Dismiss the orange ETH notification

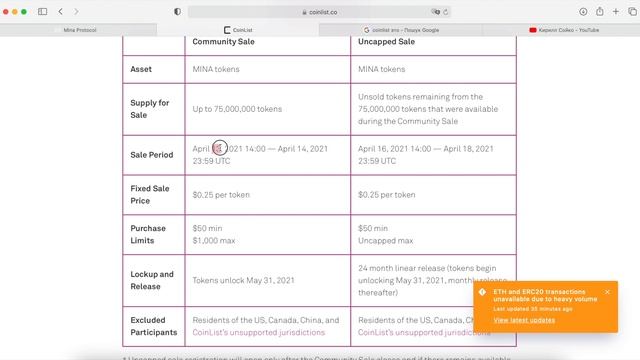607,292
